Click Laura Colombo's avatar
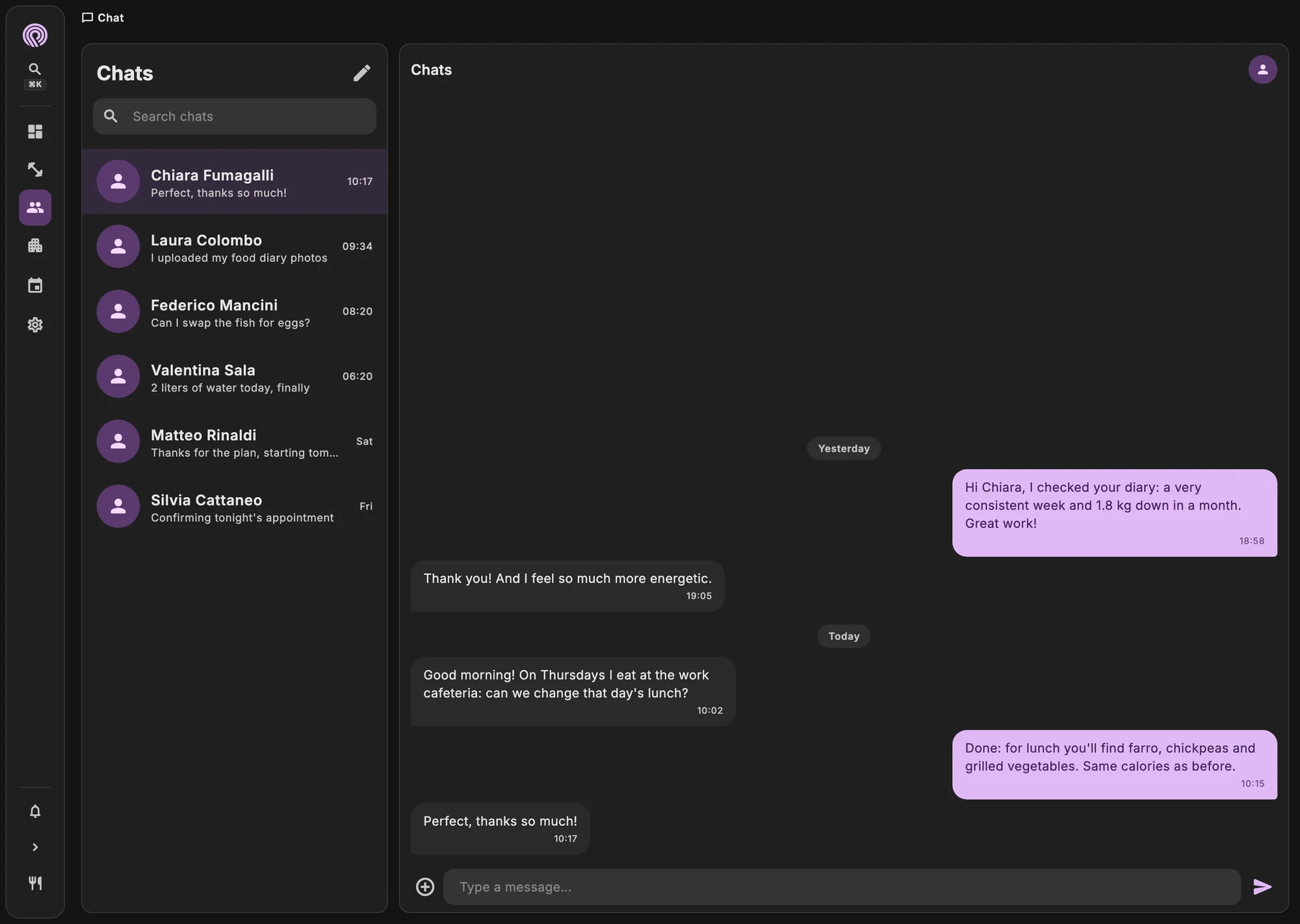Image resolution: width=1300 pixels, height=924 pixels. coord(118,246)
